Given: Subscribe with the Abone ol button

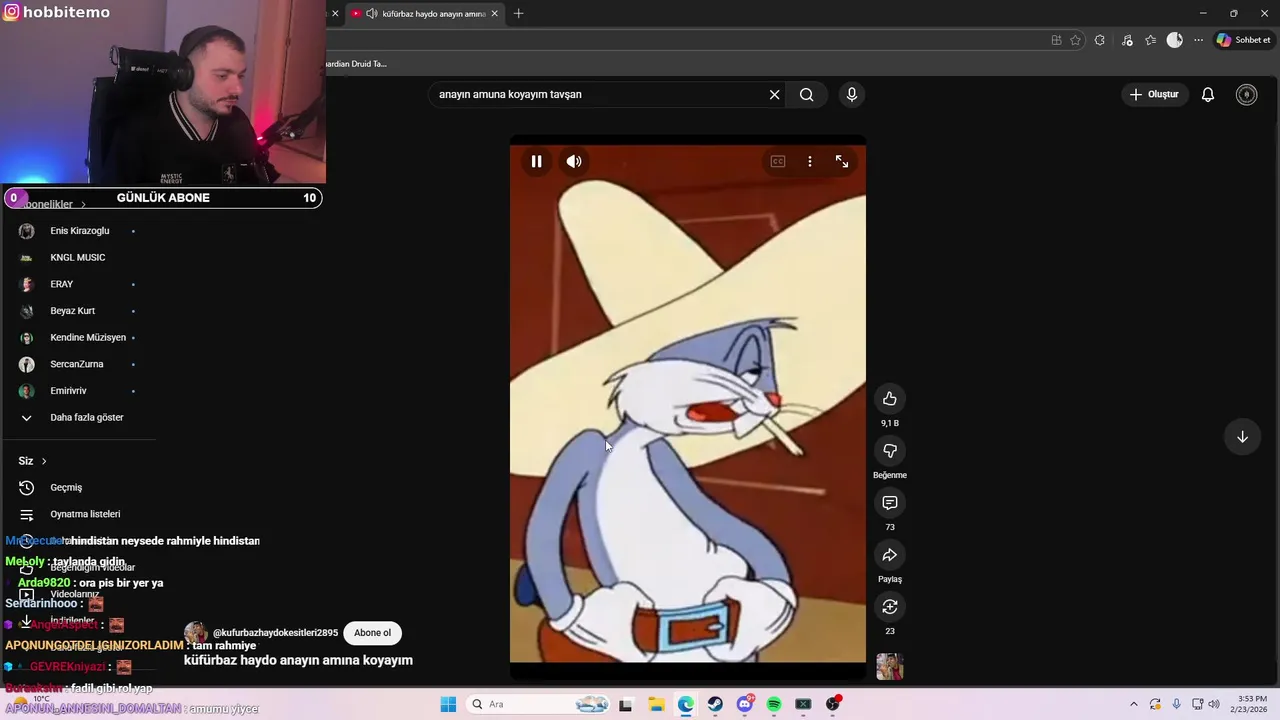Looking at the screenshot, I should pos(372,633).
